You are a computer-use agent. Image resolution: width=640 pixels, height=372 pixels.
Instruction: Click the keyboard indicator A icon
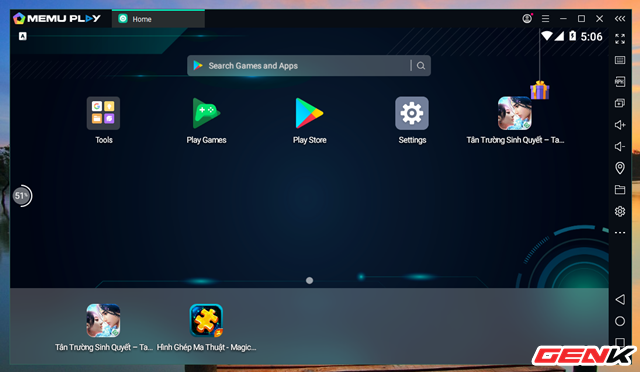tap(22, 36)
